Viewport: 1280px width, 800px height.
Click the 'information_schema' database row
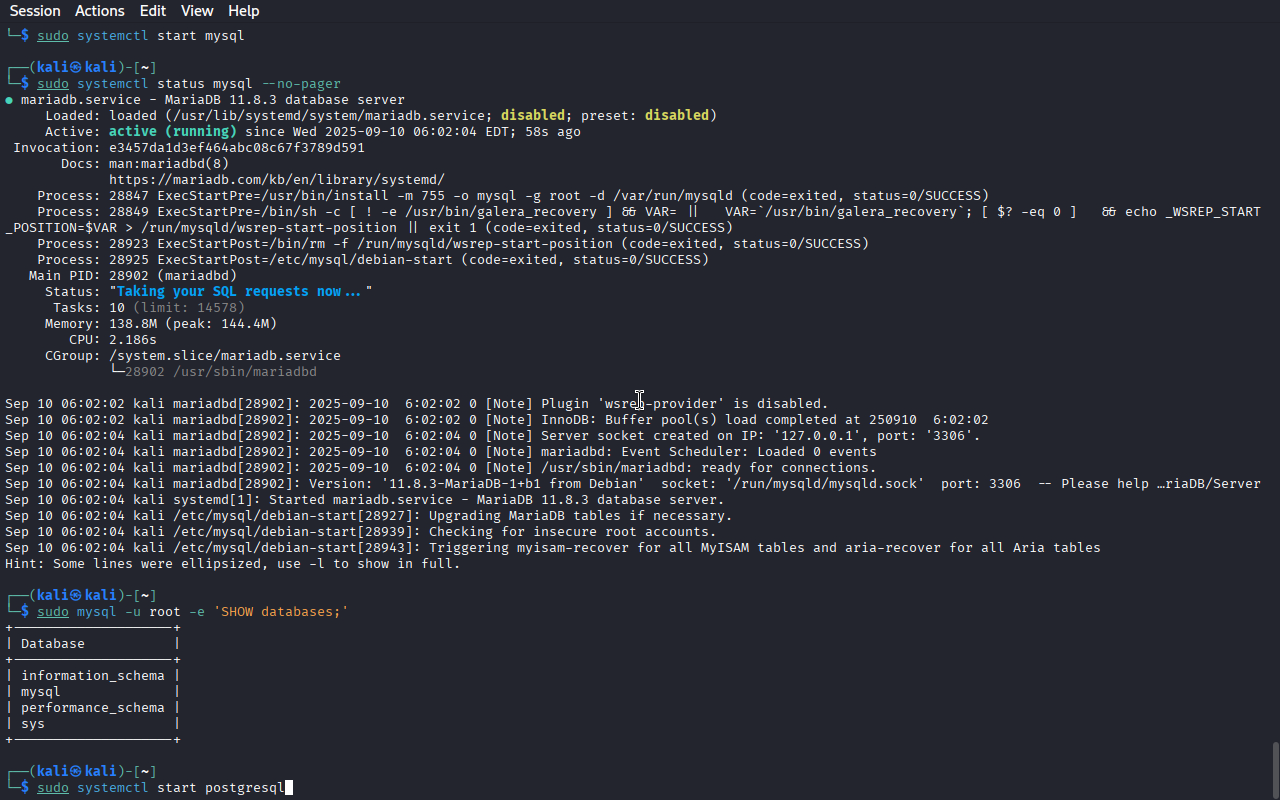[x=93, y=676]
